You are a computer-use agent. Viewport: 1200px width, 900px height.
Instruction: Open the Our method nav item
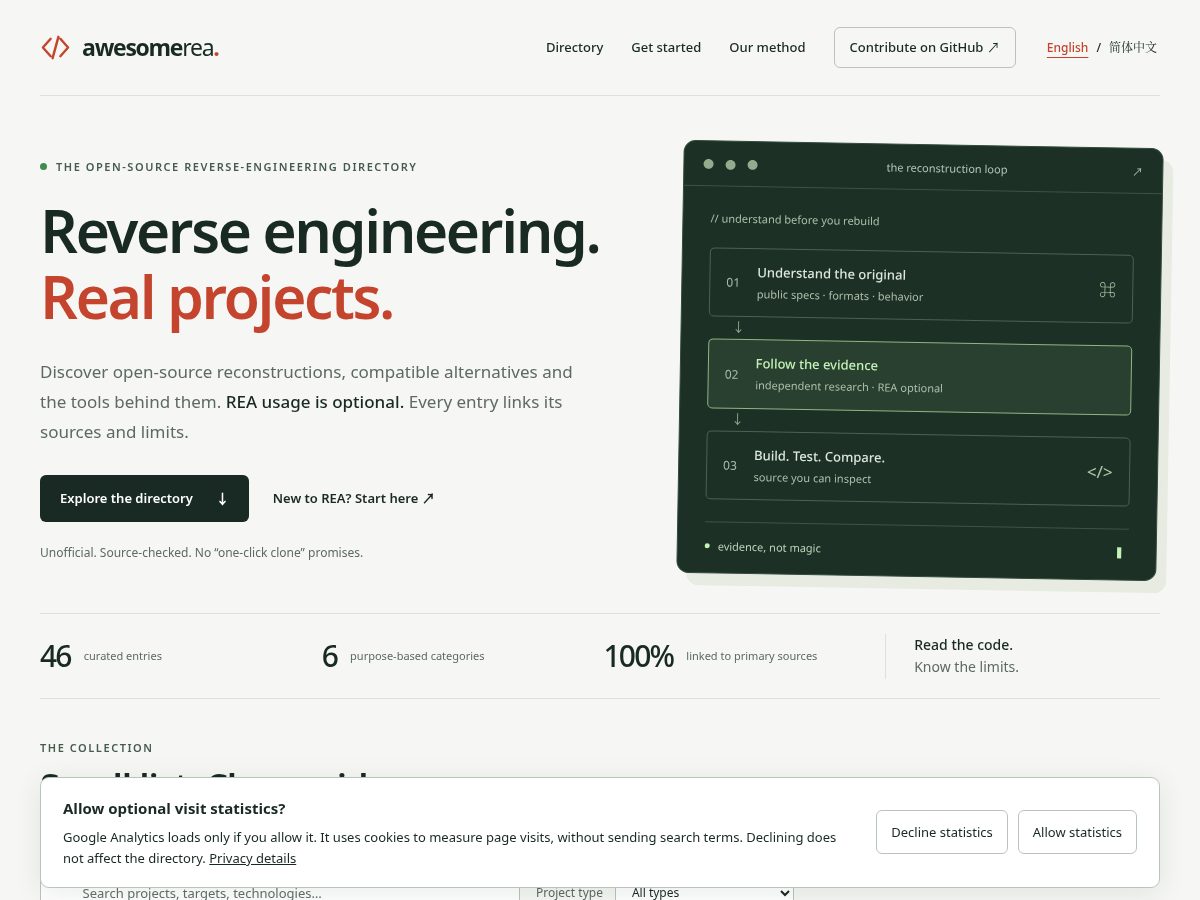(x=767, y=47)
